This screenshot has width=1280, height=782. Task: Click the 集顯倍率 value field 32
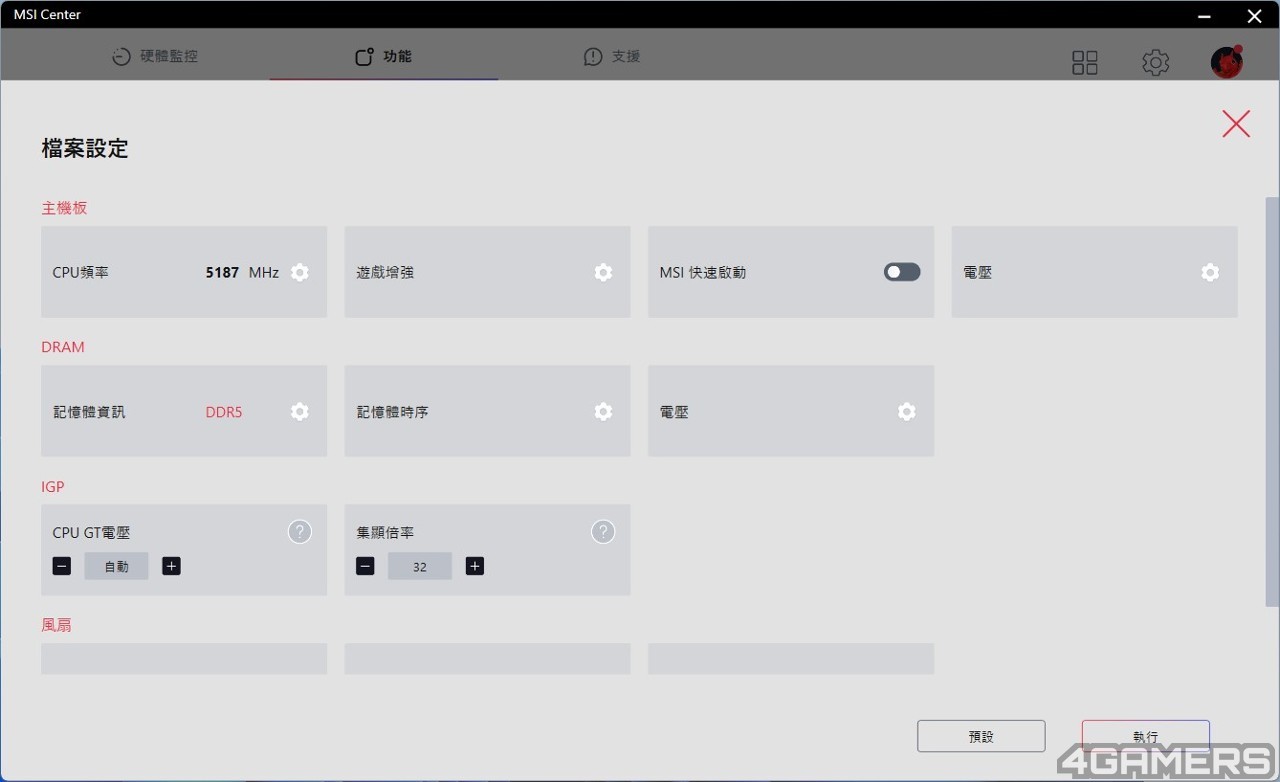click(420, 566)
